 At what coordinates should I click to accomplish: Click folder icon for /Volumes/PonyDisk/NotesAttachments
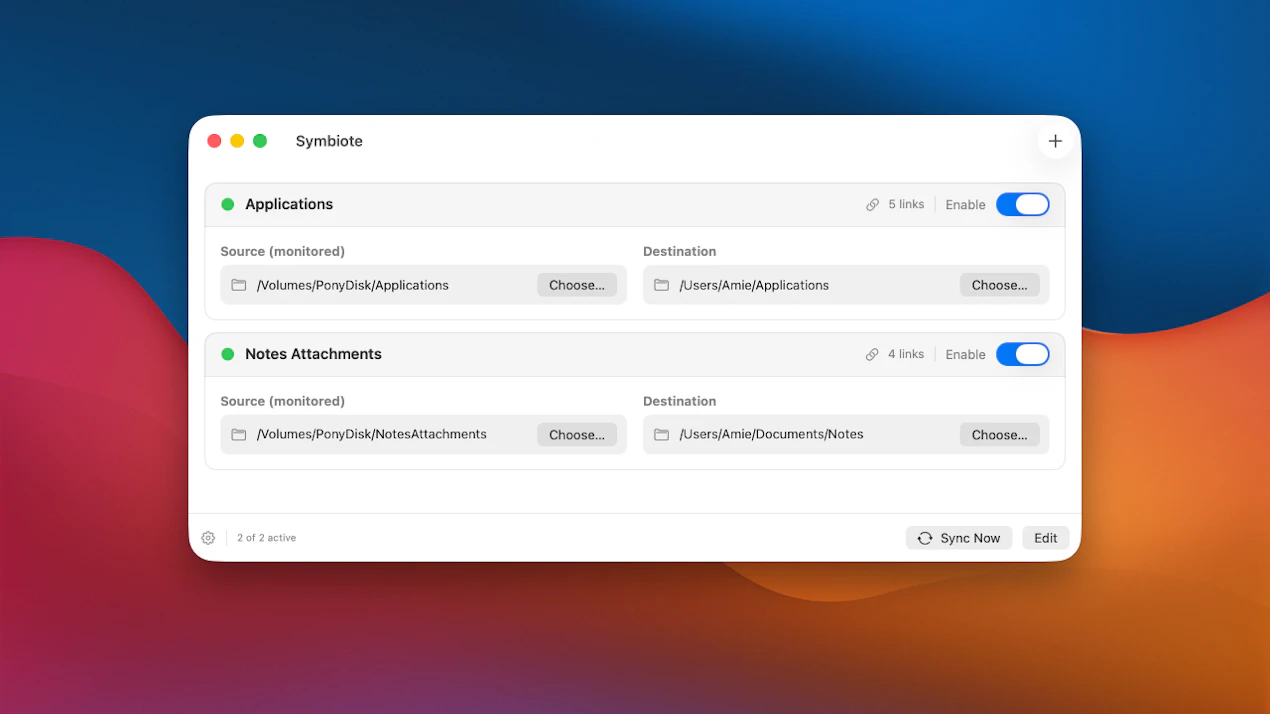coord(239,435)
